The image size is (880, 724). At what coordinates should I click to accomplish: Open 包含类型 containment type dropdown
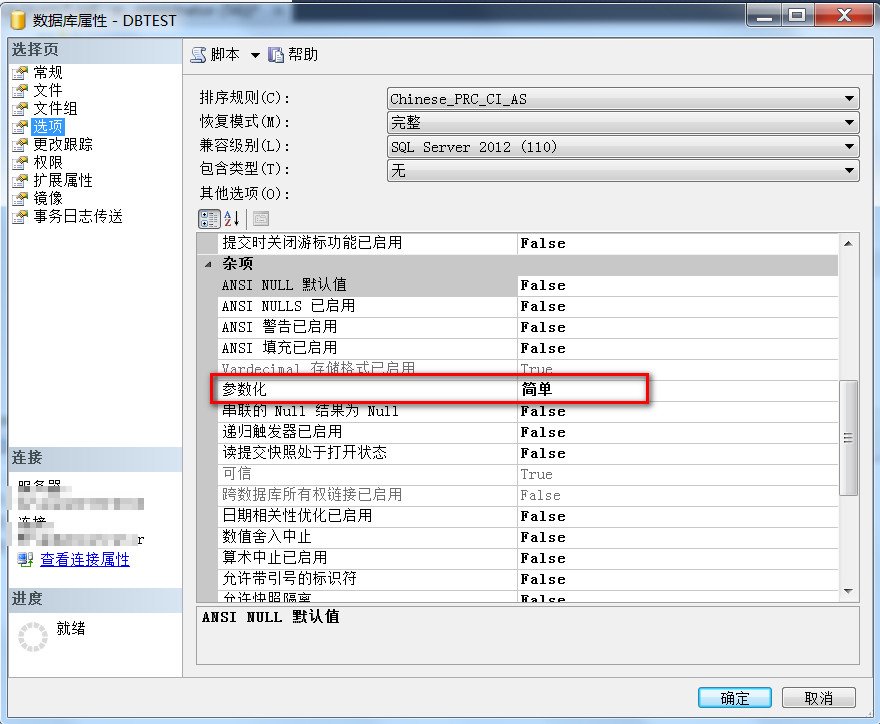pyautogui.click(x=623, y=170)
